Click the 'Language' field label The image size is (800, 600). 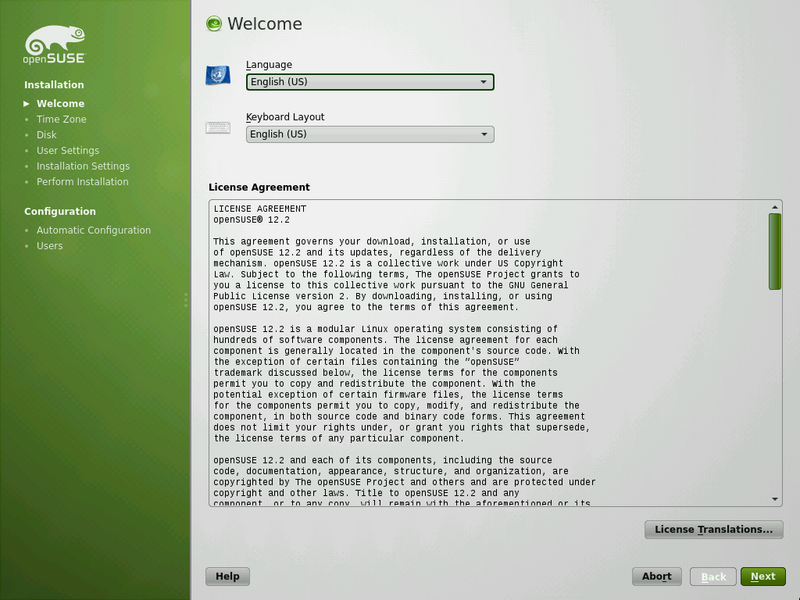[x=269, y=65]
